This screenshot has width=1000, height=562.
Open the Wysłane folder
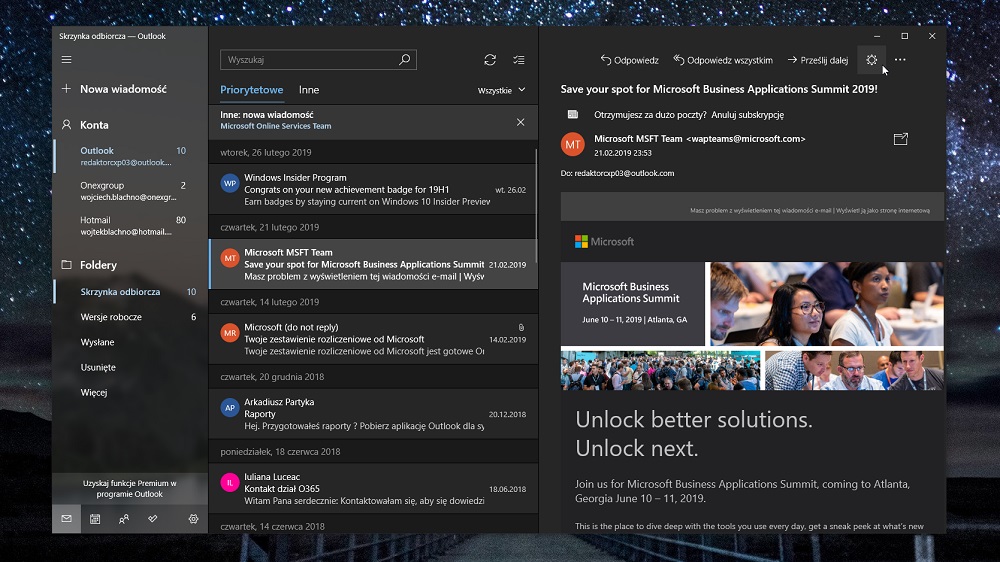click(131, 342)
